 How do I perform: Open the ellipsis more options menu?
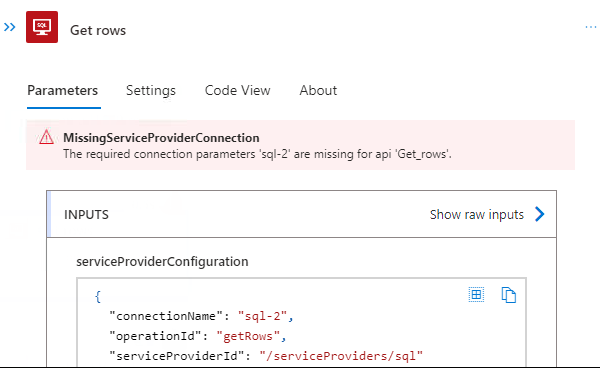pyautogui.click(x=590, y=27)
